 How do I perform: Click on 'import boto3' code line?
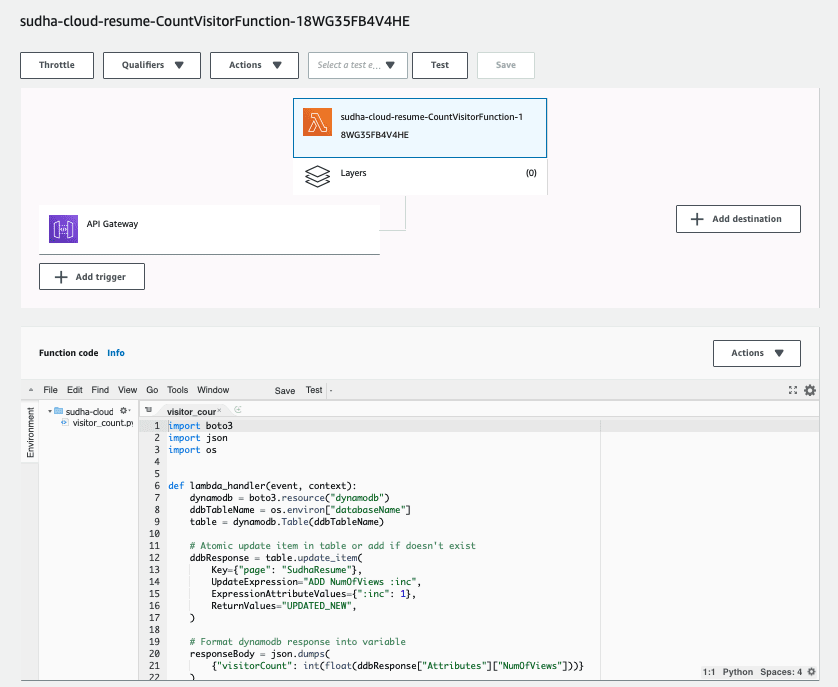tap(200, 426)
